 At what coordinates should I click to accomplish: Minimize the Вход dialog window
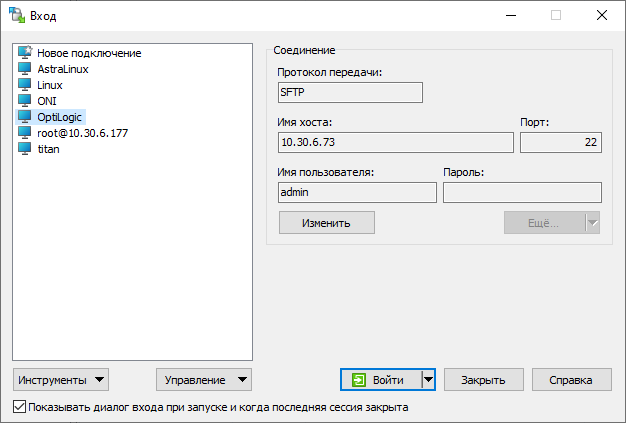coord(511,16)
